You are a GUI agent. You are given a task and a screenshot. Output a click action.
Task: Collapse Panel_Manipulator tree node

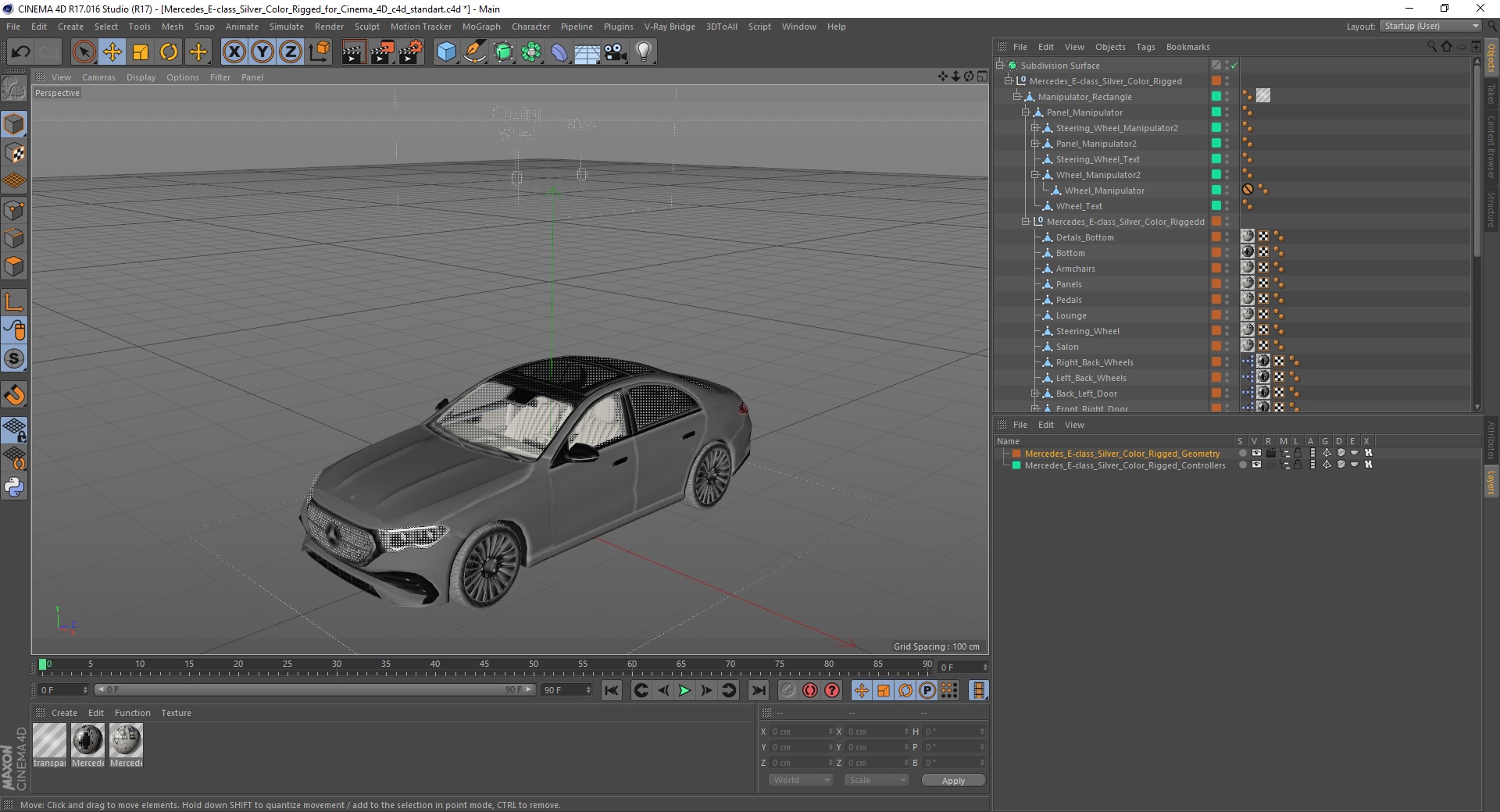click(1026, 112)
